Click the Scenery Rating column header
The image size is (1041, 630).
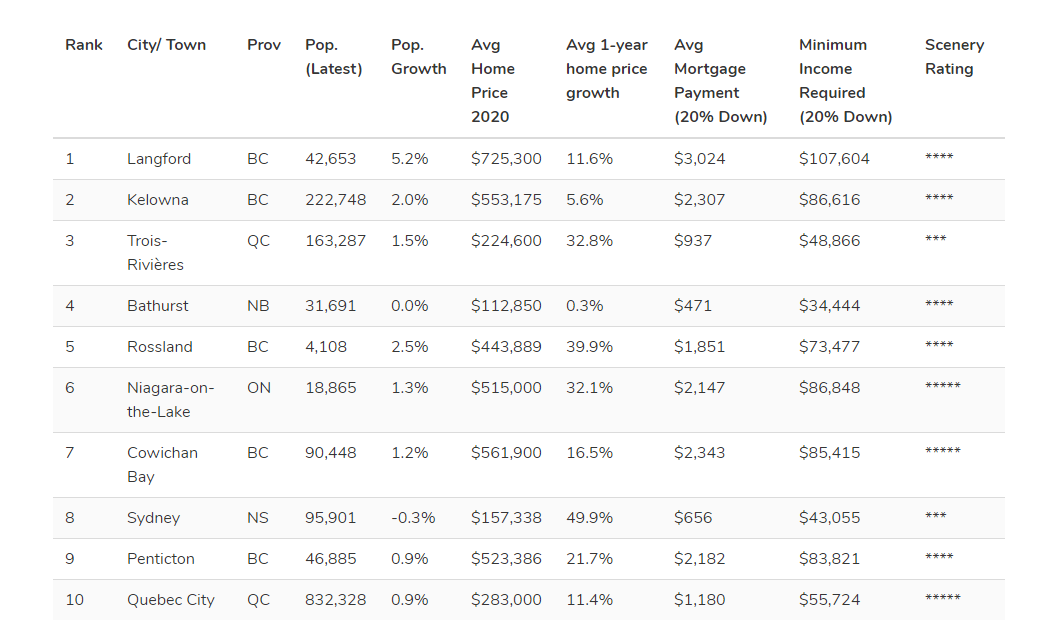954,57
